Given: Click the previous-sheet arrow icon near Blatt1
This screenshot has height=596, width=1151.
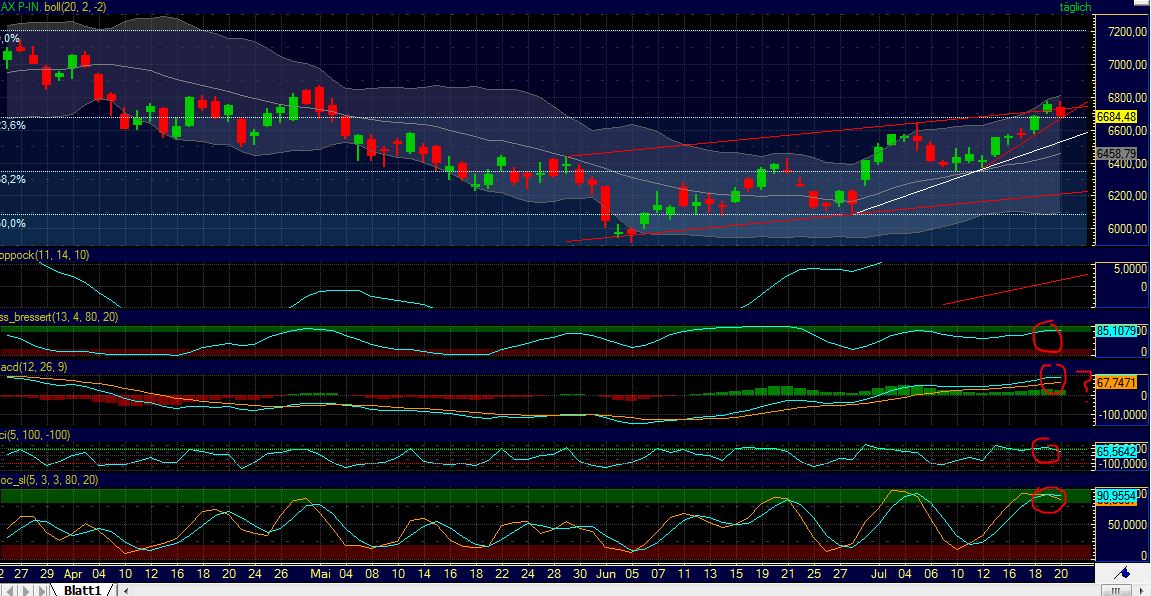Looking at the screenshot, I should click(10, 590).
